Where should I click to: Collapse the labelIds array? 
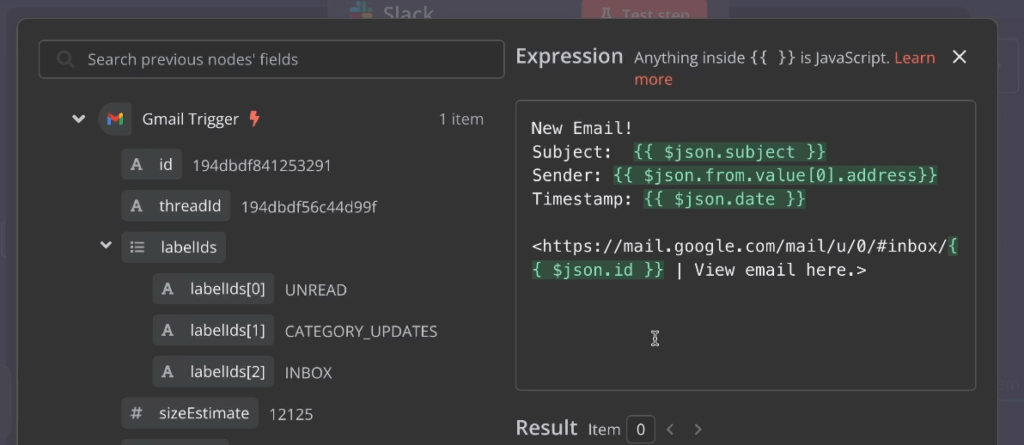tap(106, 246)
